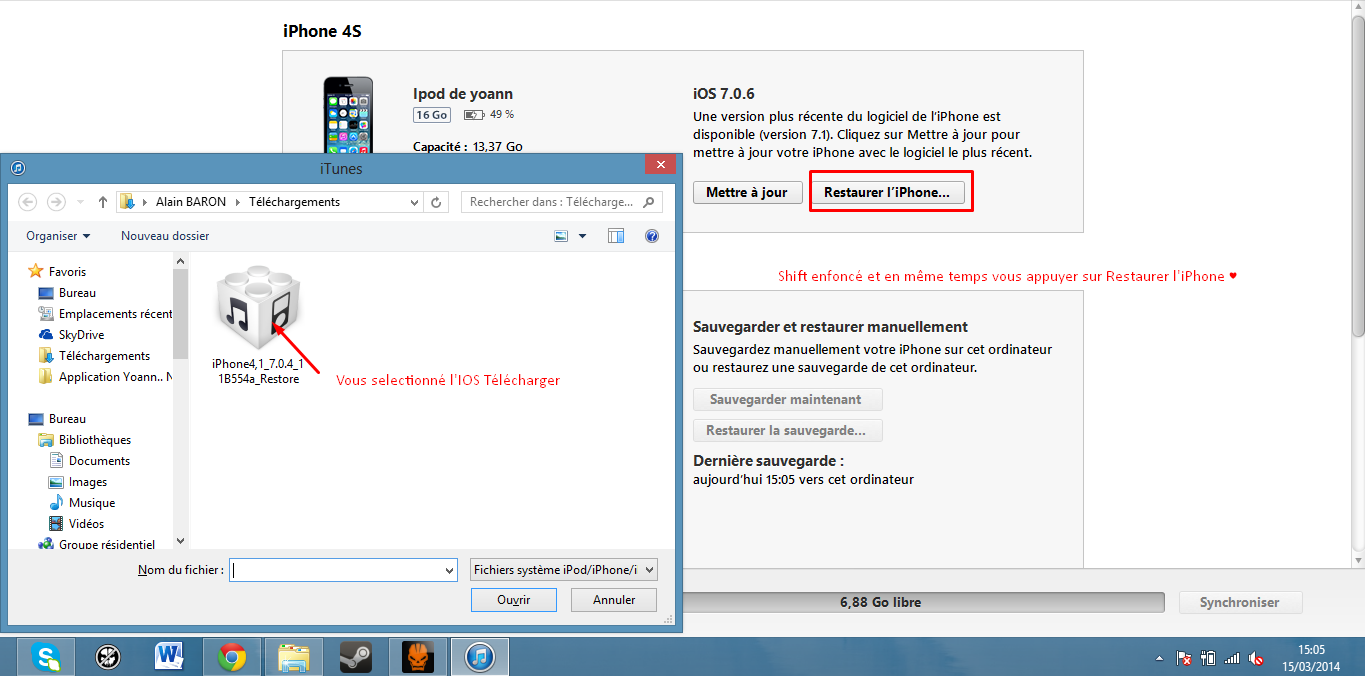
Task: Open Skype from the taskbar
Action: click(46, 657)
